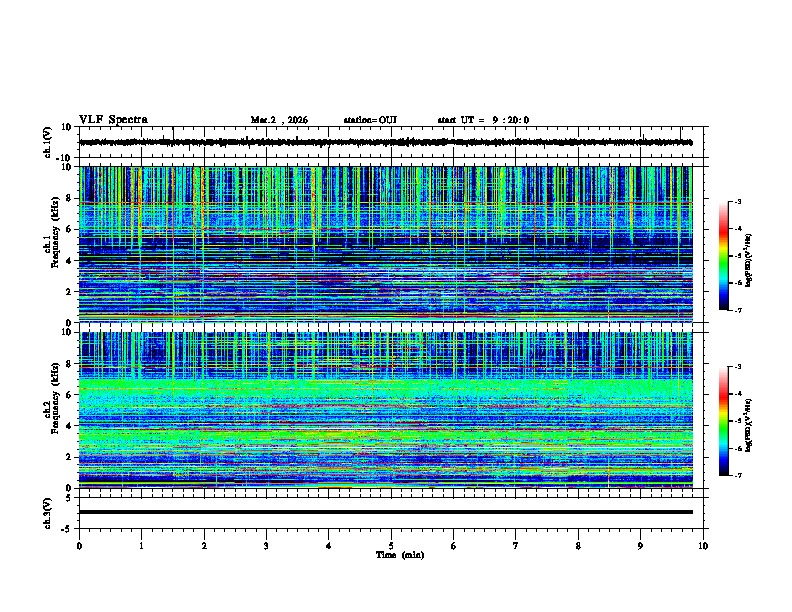Click the ch.2 spectrogram "4" kHz tick label
The width and height of the screenshot is (792, 612).
70,426
